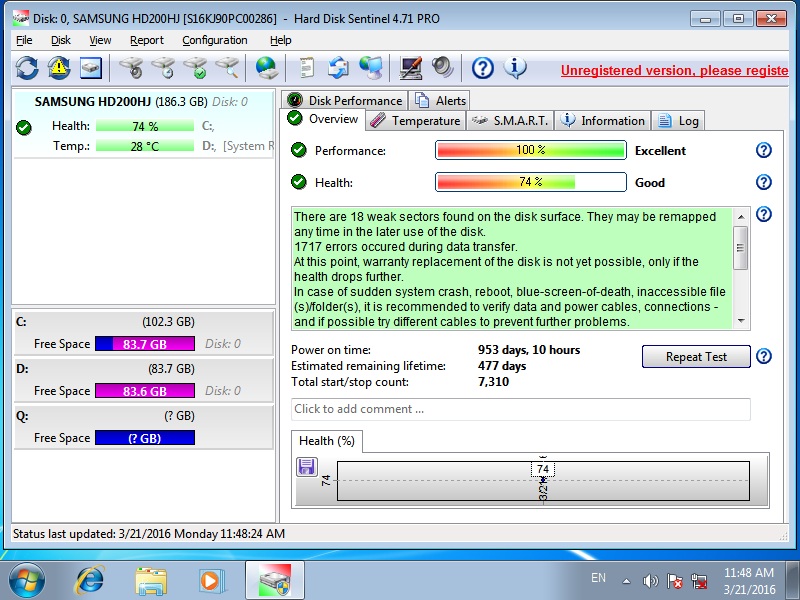Viewport: 800px width, 600px height.
Task: Click the network tray icon with red X
Action: click(699, 581)
